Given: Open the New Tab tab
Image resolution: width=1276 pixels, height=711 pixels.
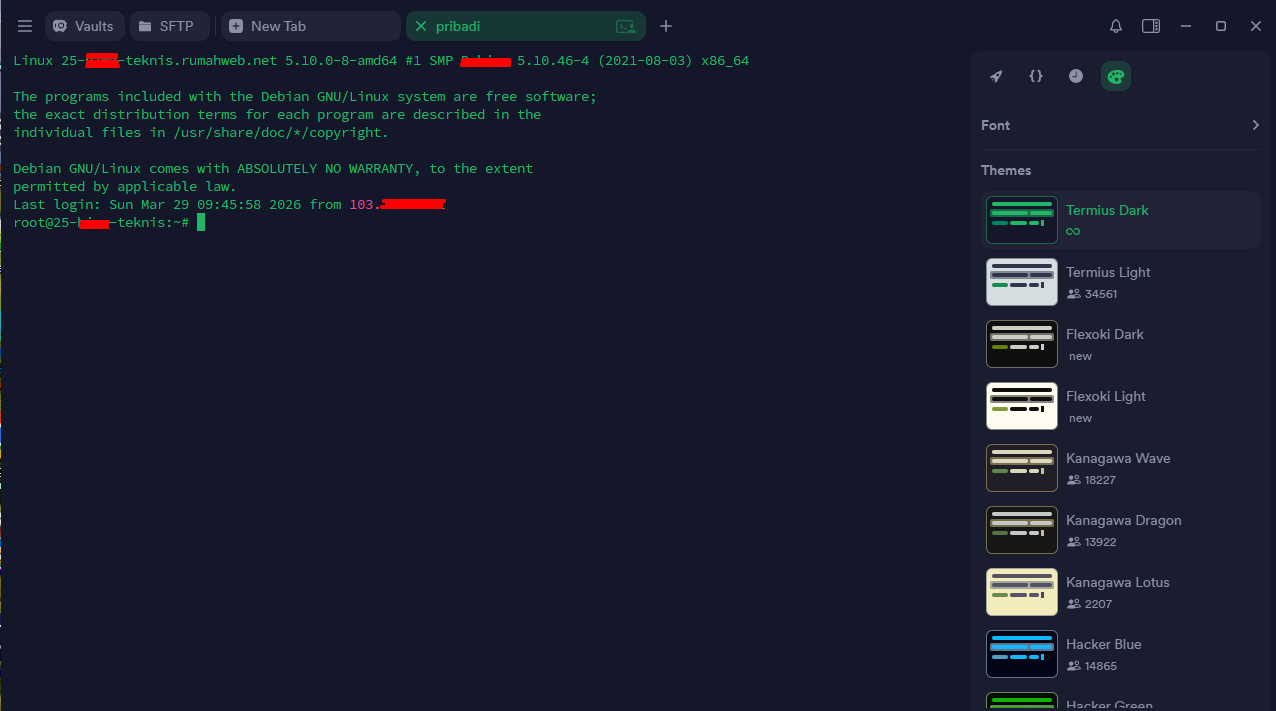Looking at the screenshot, I should (x=309, y=26).
